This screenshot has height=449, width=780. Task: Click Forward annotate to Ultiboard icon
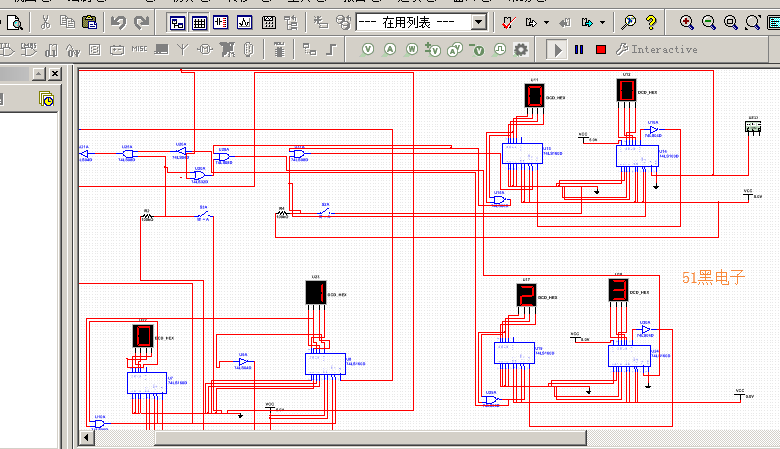pos(587,22)
